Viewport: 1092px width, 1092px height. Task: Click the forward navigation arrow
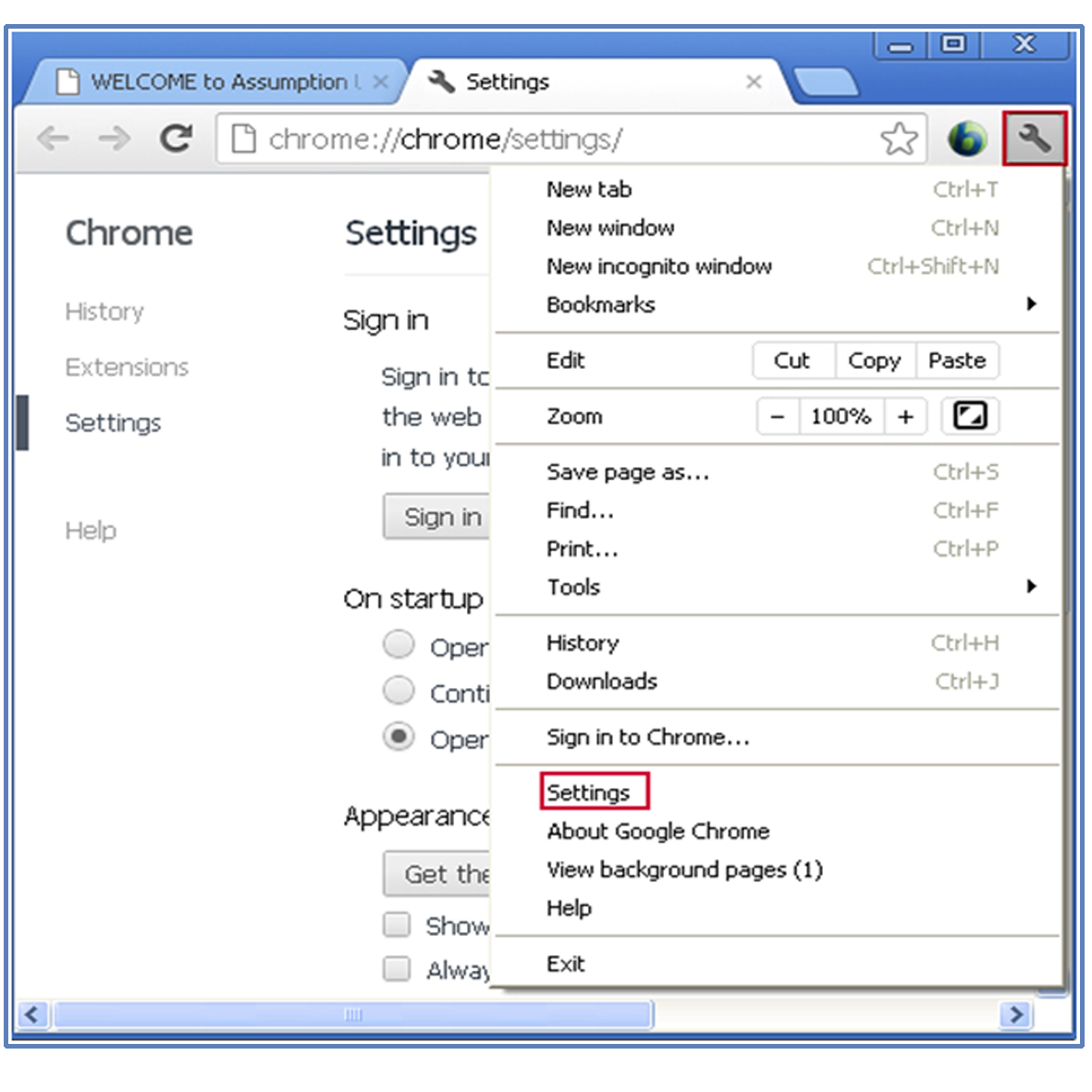tap(114, 139)
